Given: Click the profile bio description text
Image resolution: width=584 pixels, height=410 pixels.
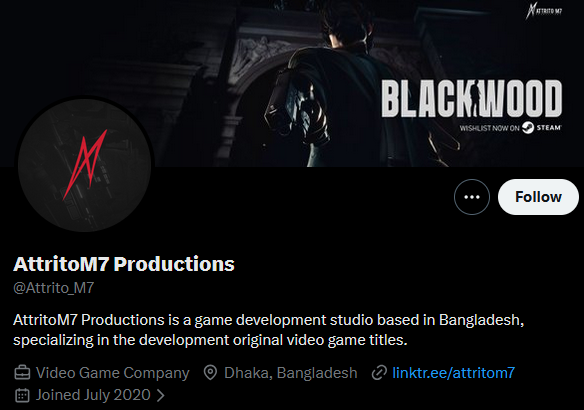Looking at the screenshot, I should click(x=269, y=330).
